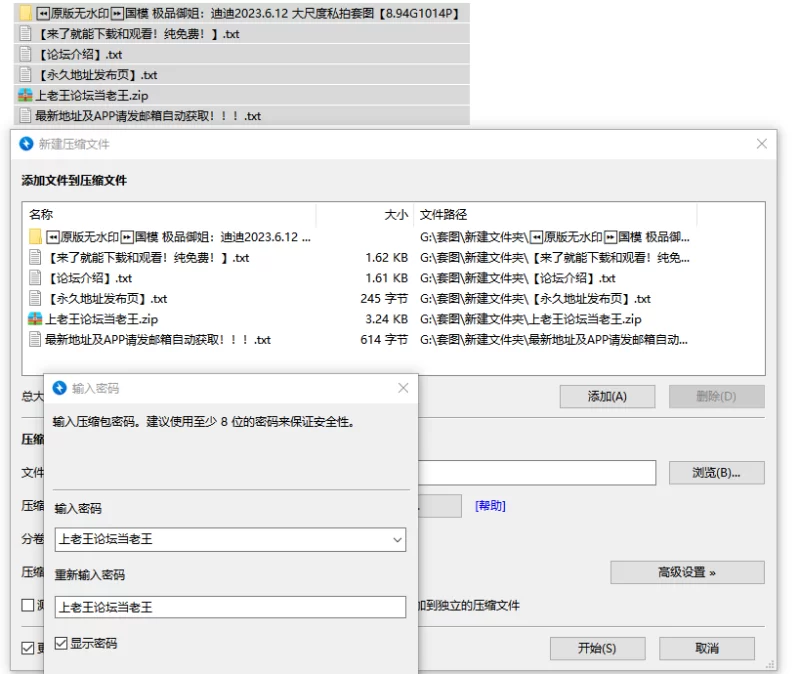Click the app icon in the 新建压缩文件 title bar
This screenshot has width=800, height=674.
(27, 144)
